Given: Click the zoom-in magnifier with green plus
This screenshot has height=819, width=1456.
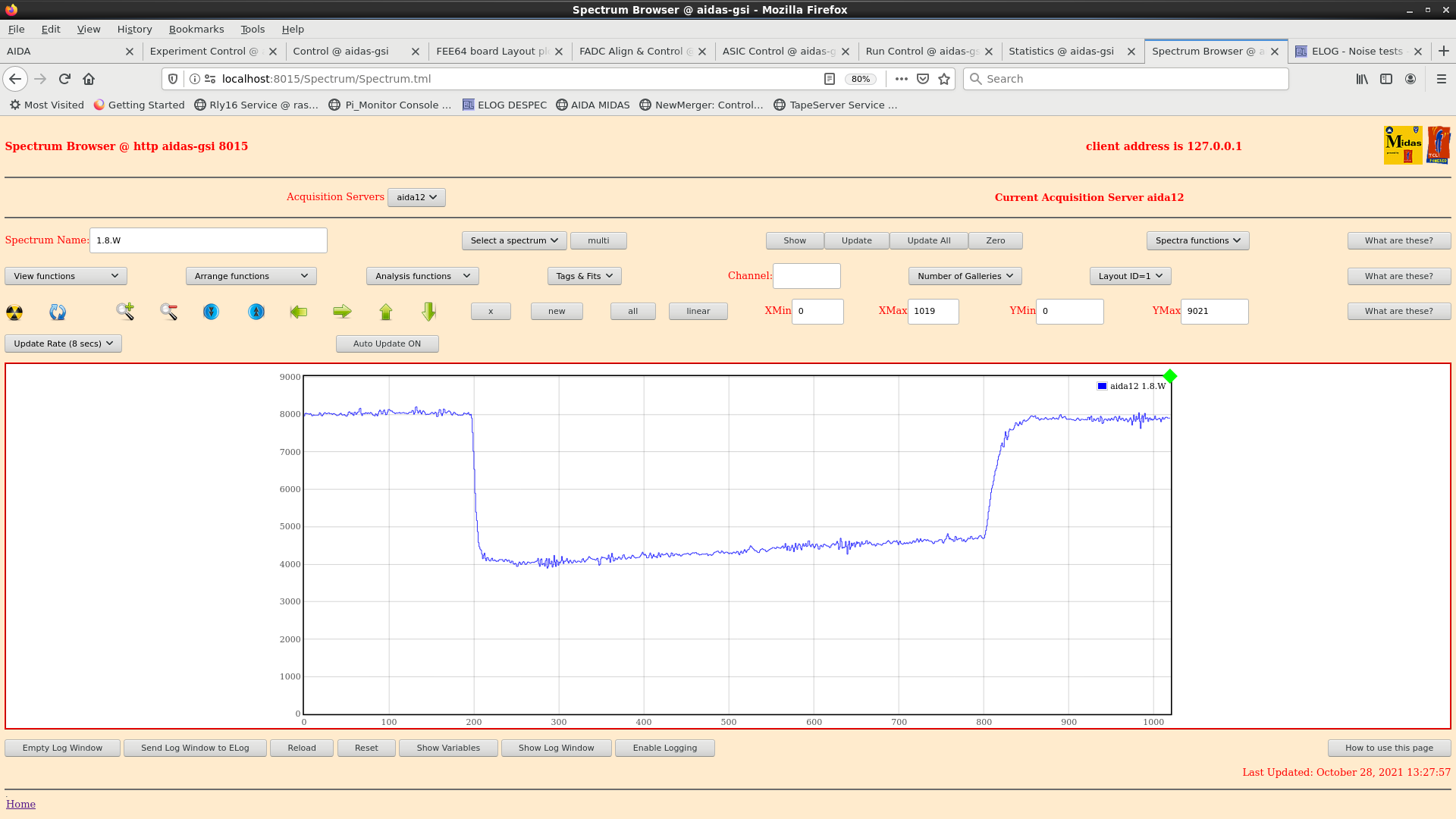Looking at the screenshot, I should click(x=125, y=311).
